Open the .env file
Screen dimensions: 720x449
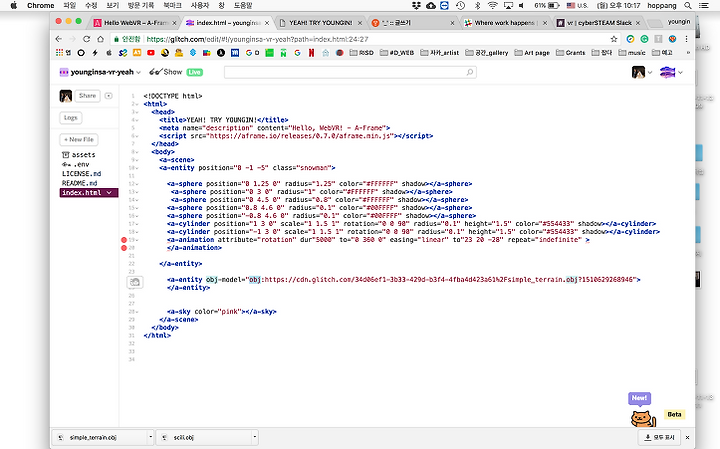(76, 164)
